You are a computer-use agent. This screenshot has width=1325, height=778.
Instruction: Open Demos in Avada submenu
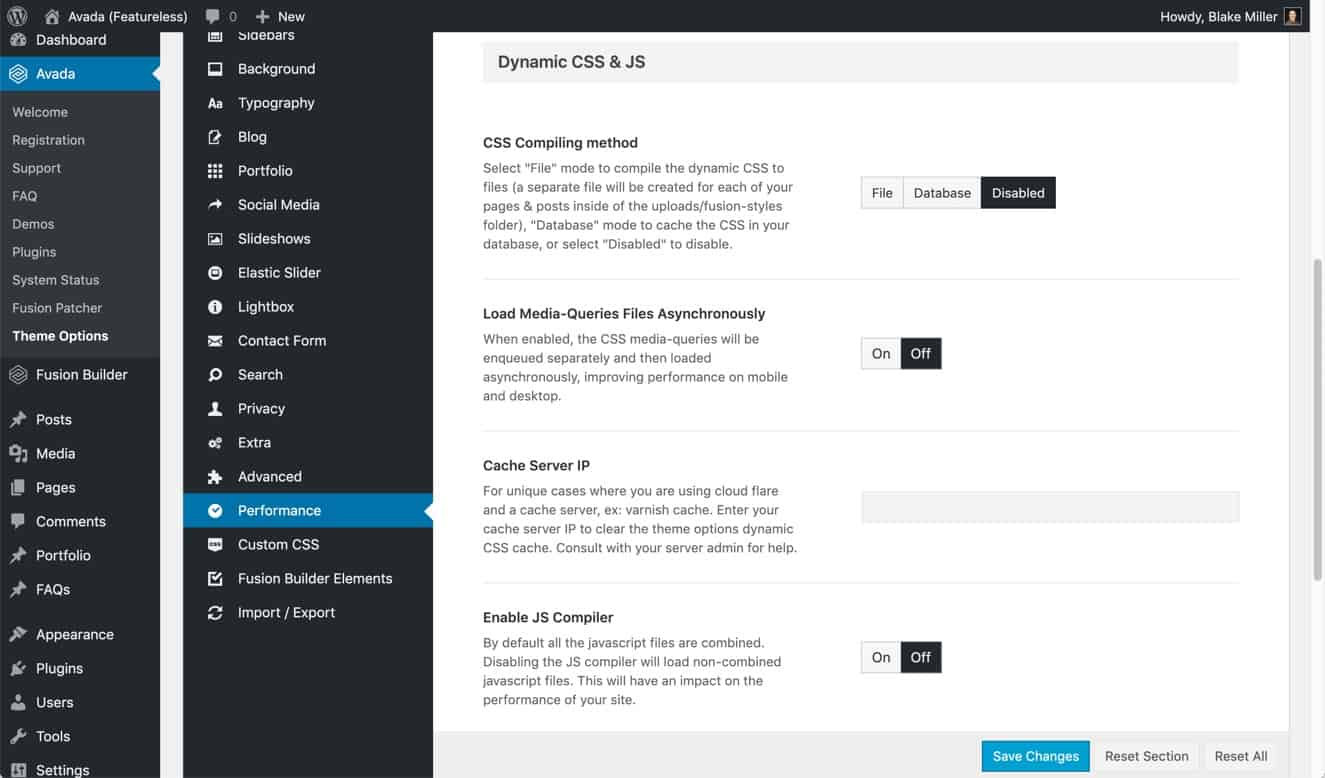coord(33,224)
